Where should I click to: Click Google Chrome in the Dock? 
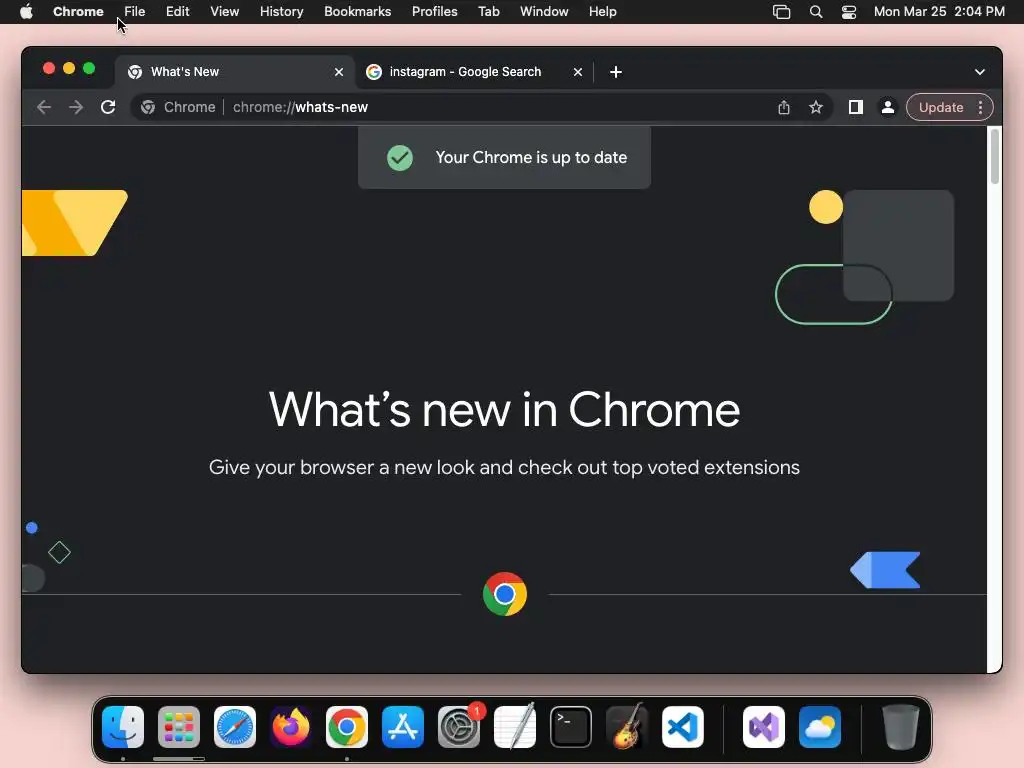347,727
